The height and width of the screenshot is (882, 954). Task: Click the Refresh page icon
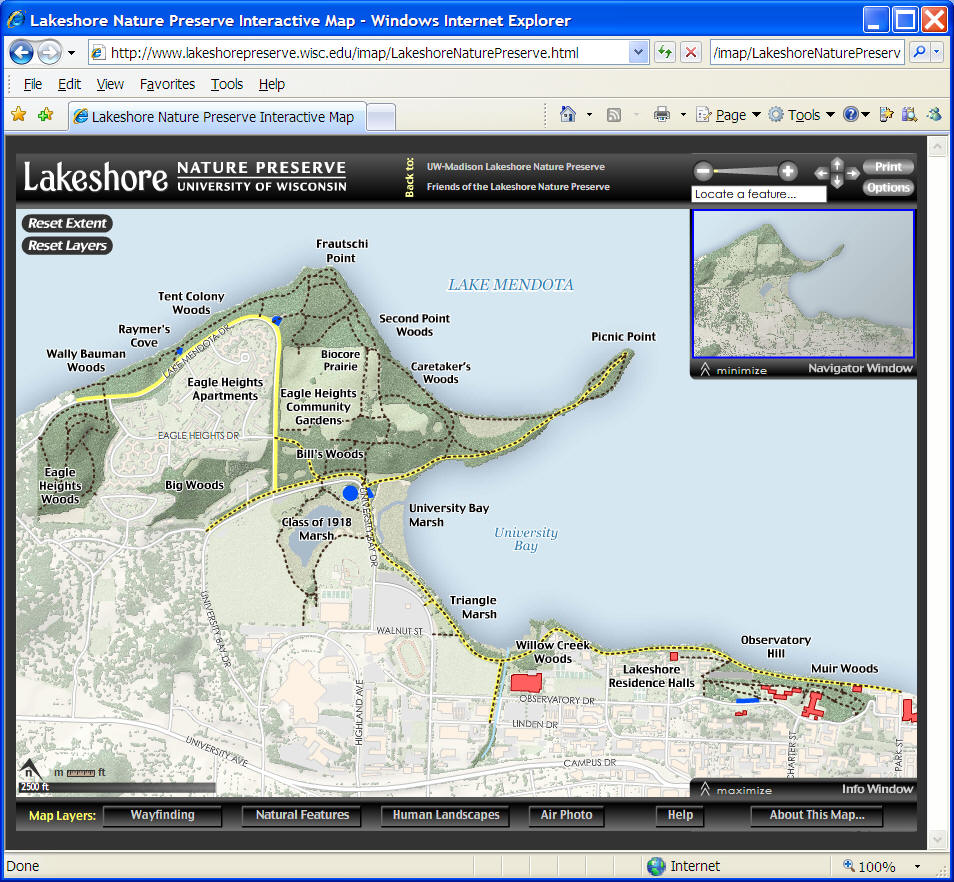pos(664,52)
